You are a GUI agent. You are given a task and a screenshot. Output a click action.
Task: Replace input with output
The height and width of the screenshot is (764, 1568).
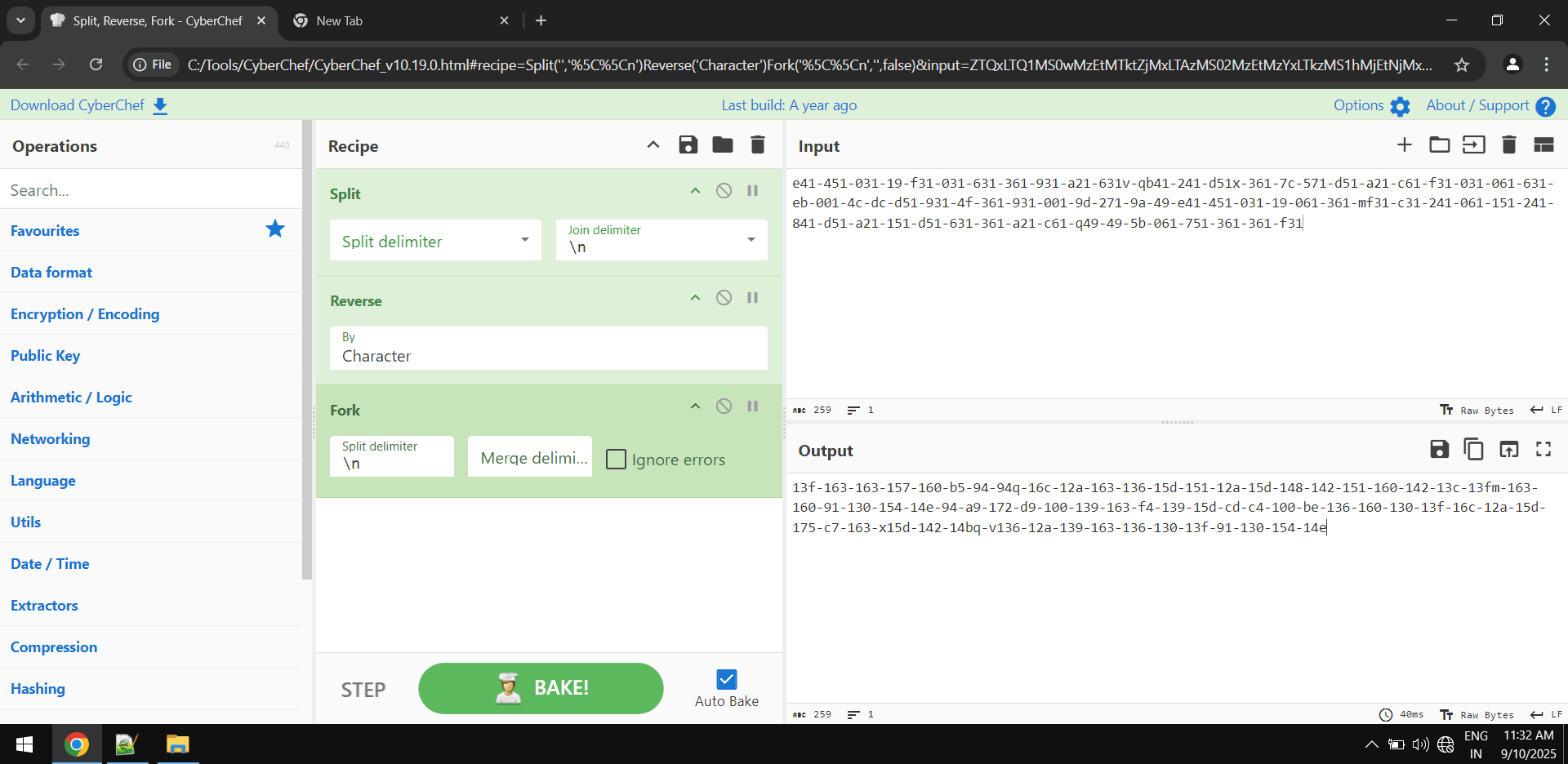1509,449
